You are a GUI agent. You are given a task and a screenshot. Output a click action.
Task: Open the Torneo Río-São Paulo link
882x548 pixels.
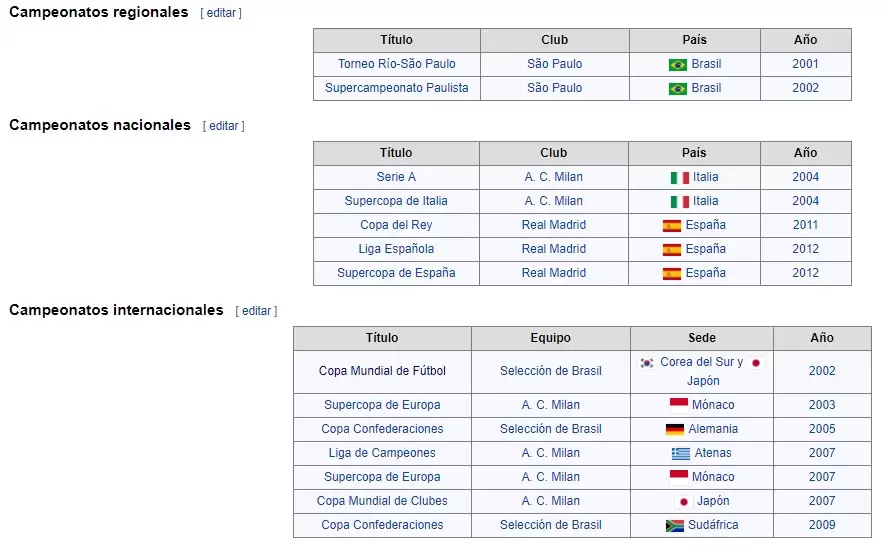(397, 64)
